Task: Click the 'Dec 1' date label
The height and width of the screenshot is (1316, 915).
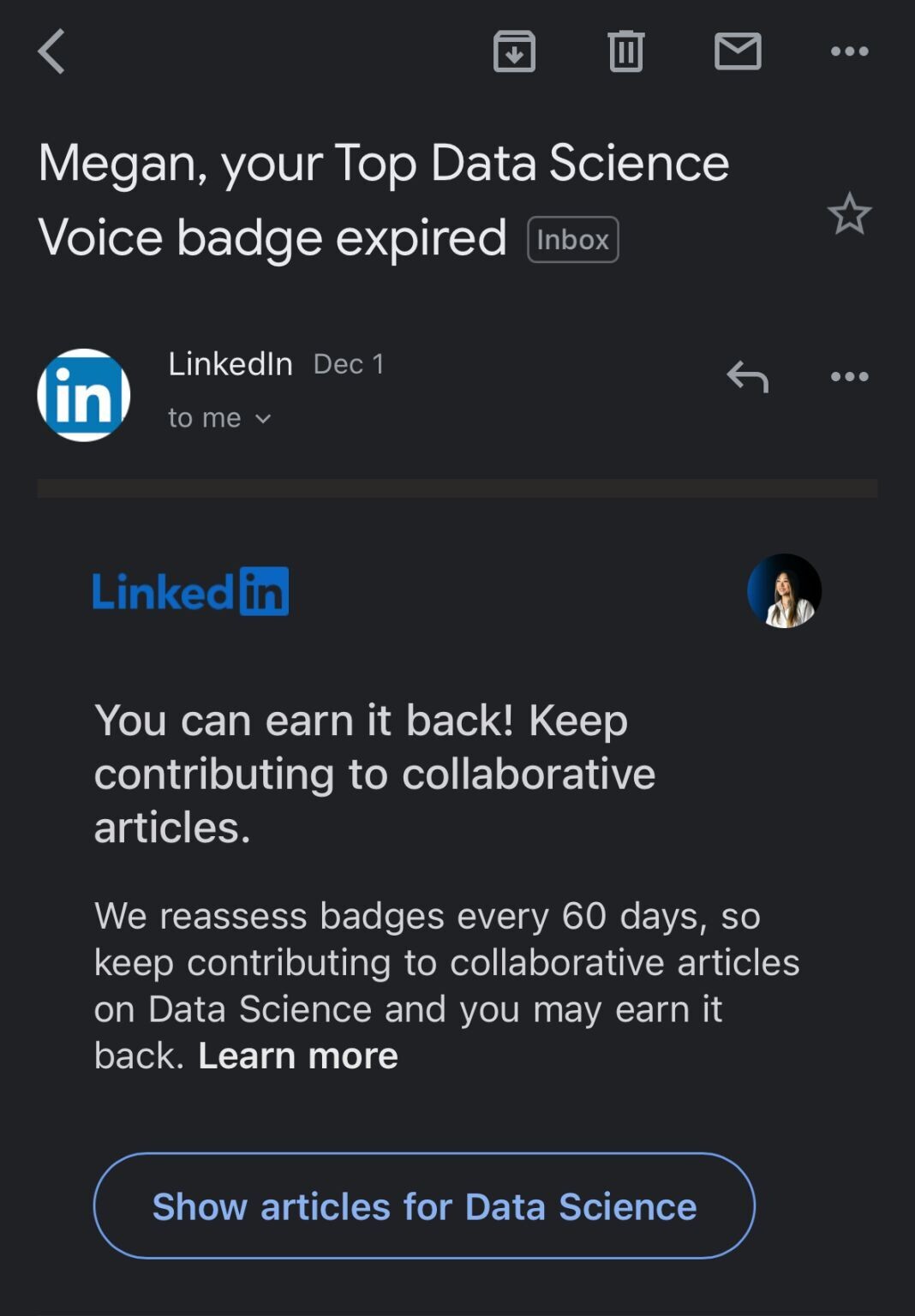Action: [x=348, y=363]
